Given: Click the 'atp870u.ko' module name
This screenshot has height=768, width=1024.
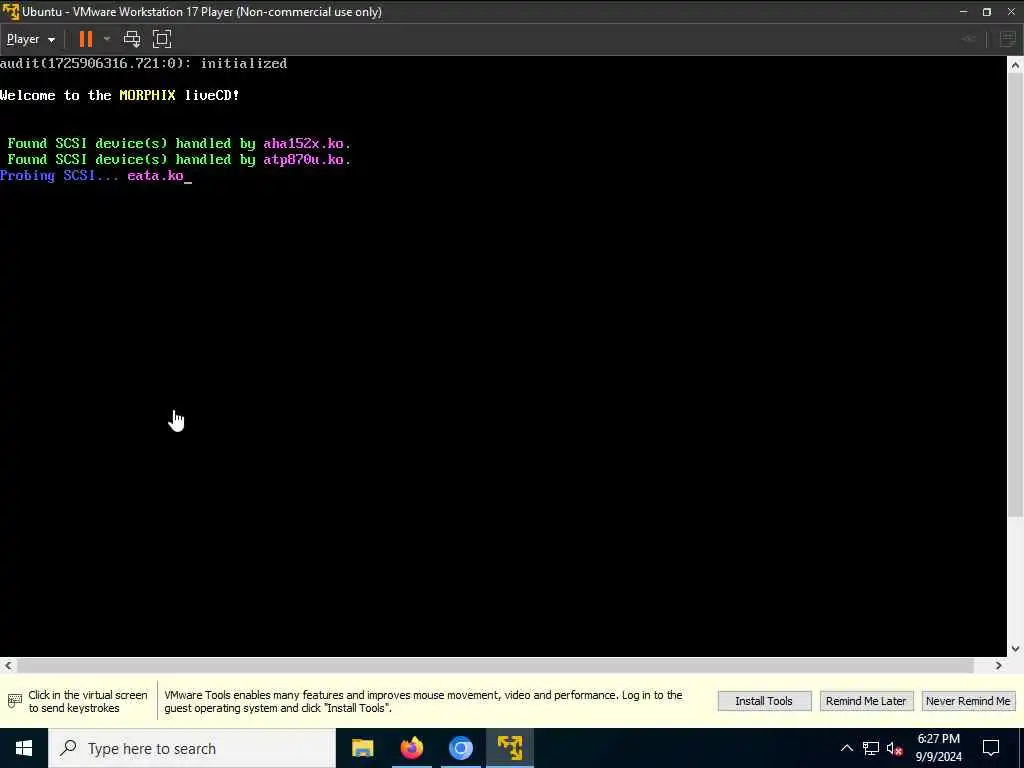Looking at the screenshot, I should coord(303,159).
